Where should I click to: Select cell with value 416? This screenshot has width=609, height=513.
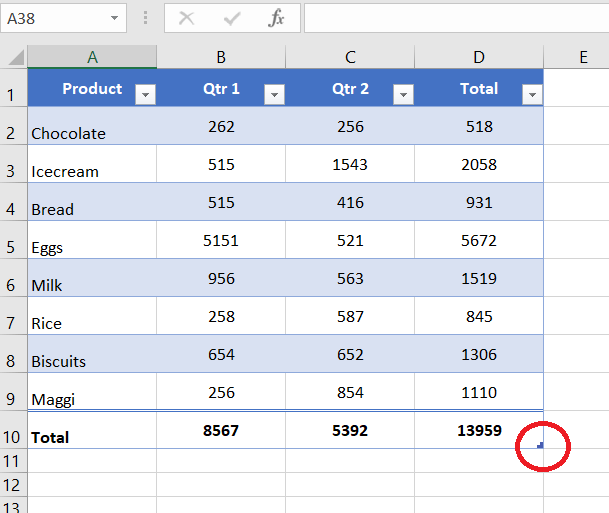(x=350, y=202)
